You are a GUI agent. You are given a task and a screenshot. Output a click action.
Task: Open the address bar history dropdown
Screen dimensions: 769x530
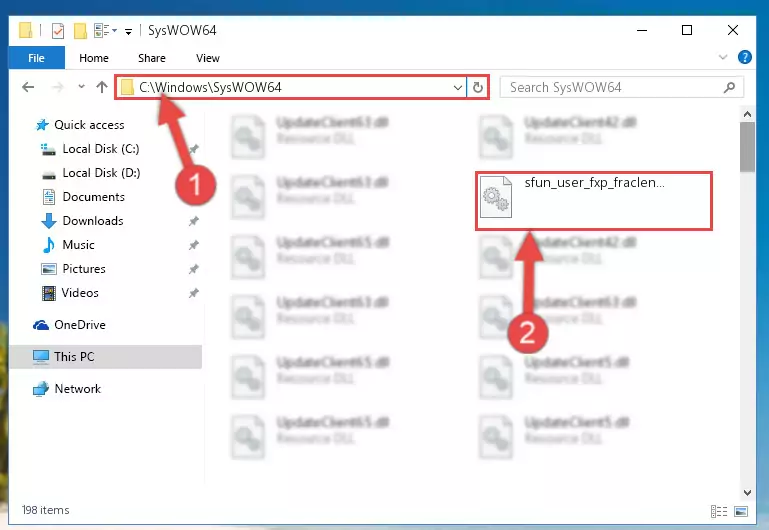(x=458, y=88)
